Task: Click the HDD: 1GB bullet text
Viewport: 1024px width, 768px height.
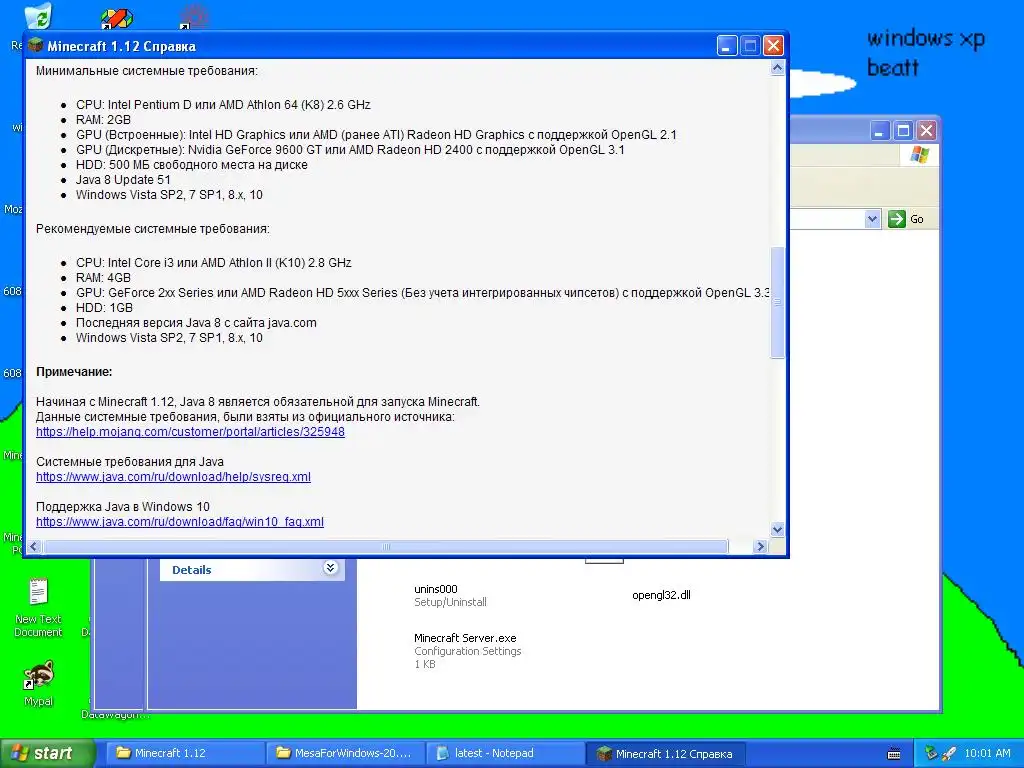Action: click(x=104, y=308)
